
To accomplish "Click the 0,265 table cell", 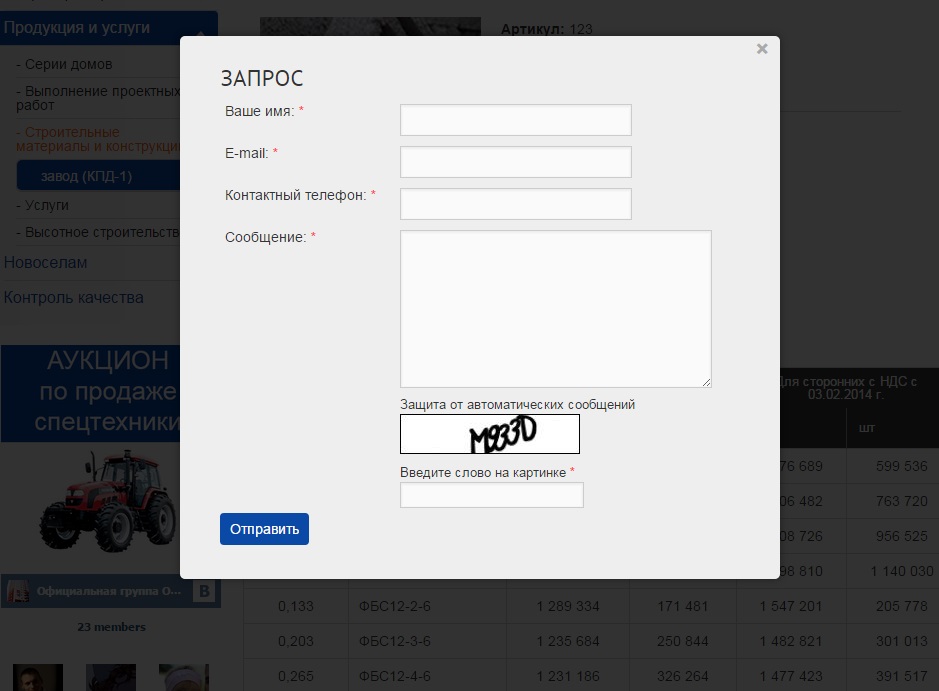I will (296, 676).
